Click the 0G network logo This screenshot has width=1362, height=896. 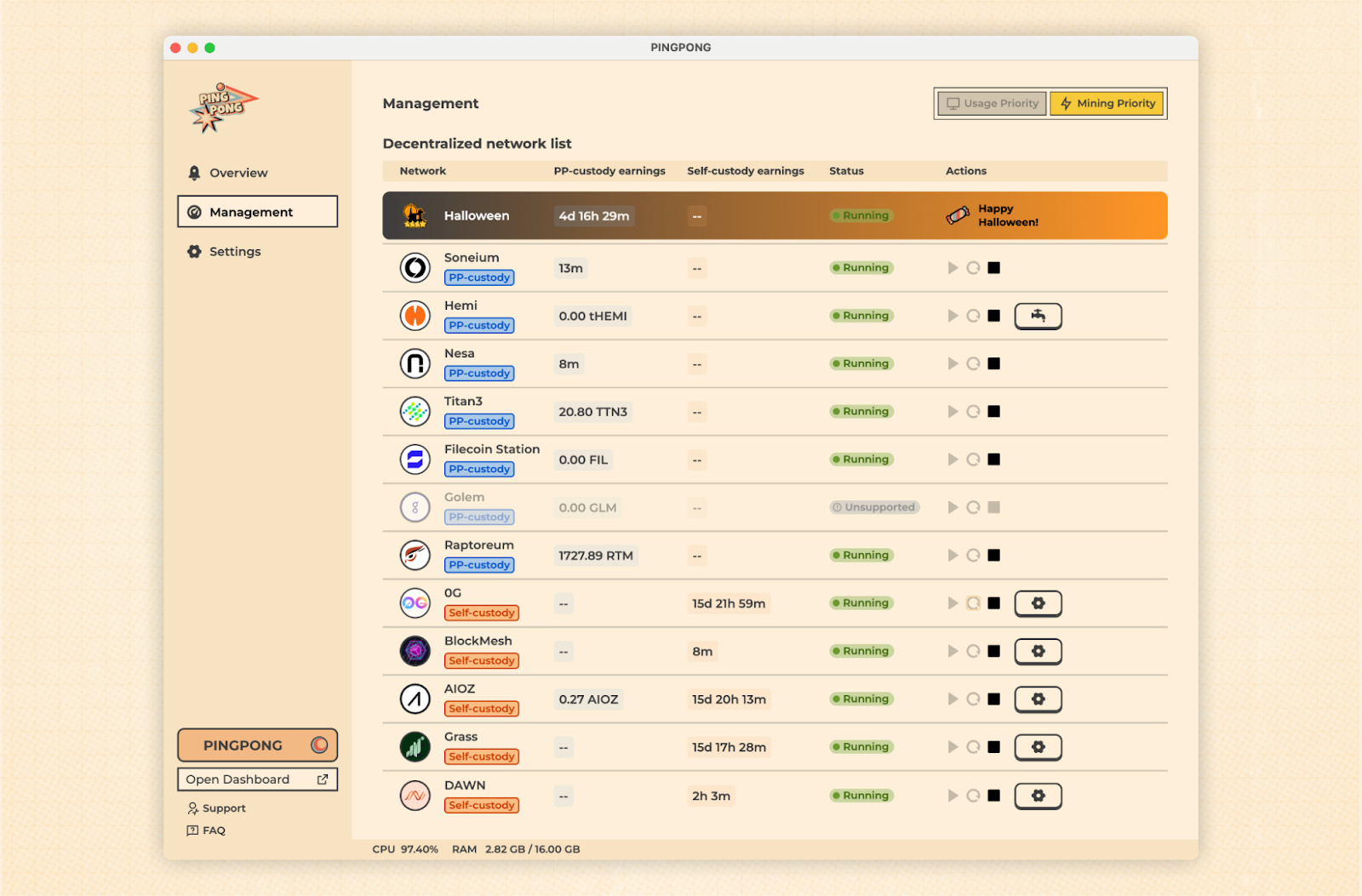pyautogui.click(x=415, y=603)
